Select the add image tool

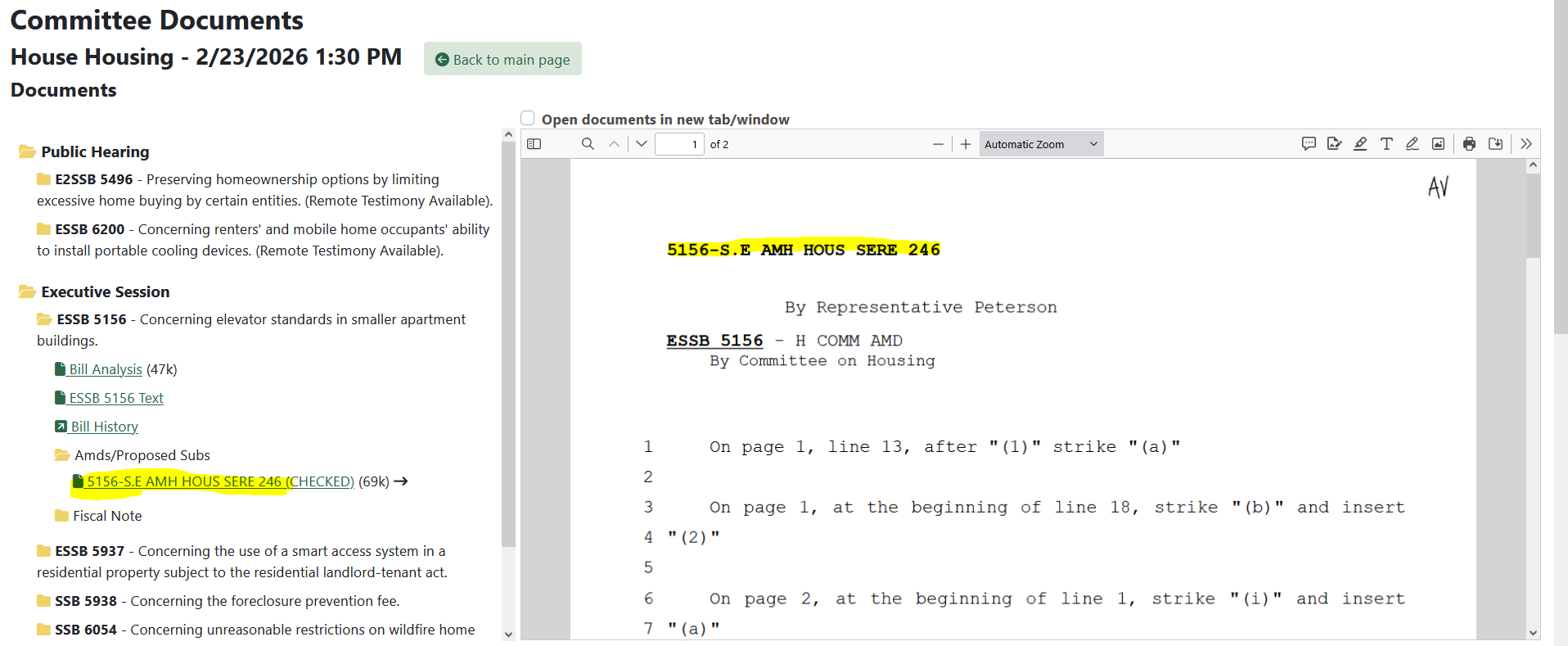click(1438, 144)
